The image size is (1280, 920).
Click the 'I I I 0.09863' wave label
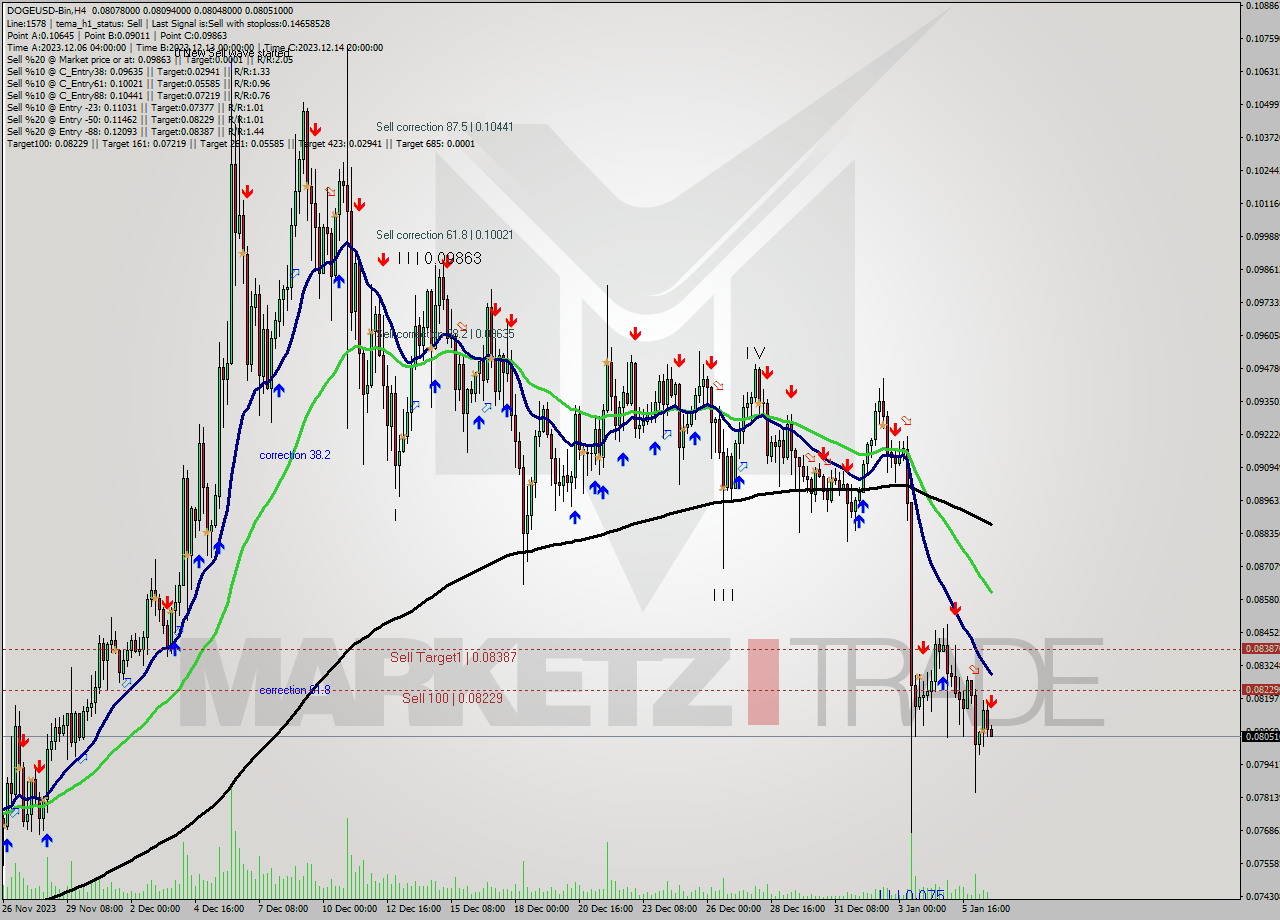coord(439,258)
